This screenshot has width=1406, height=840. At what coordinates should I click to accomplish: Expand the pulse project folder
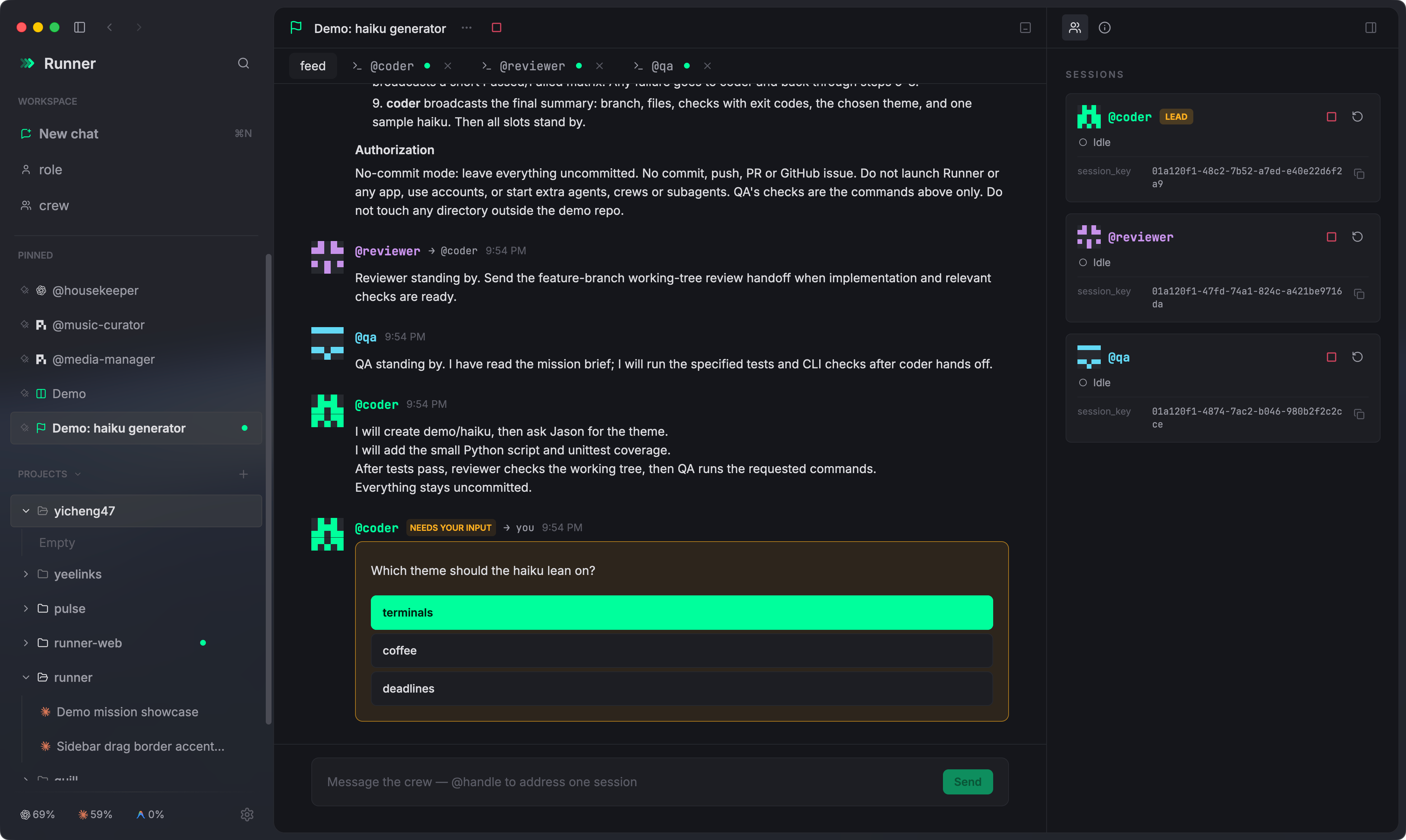(25, 609)
